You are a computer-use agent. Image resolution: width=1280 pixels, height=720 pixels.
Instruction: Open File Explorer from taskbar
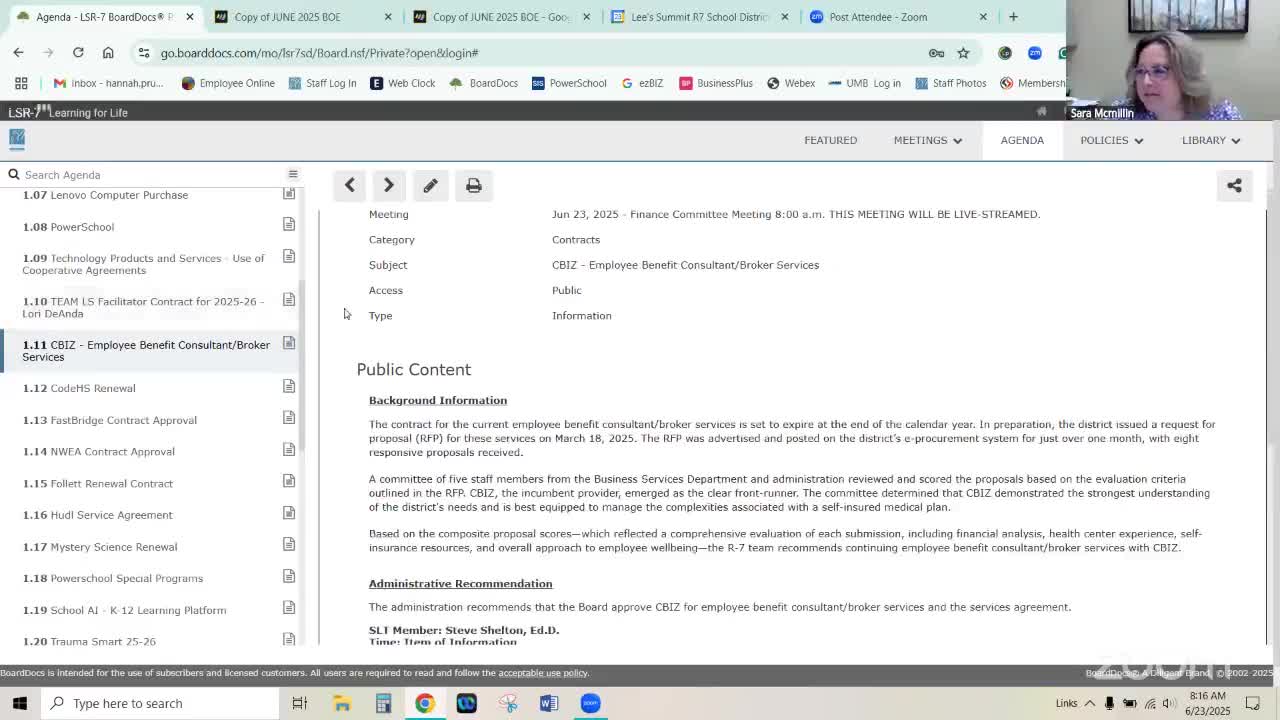coord(342,703)
